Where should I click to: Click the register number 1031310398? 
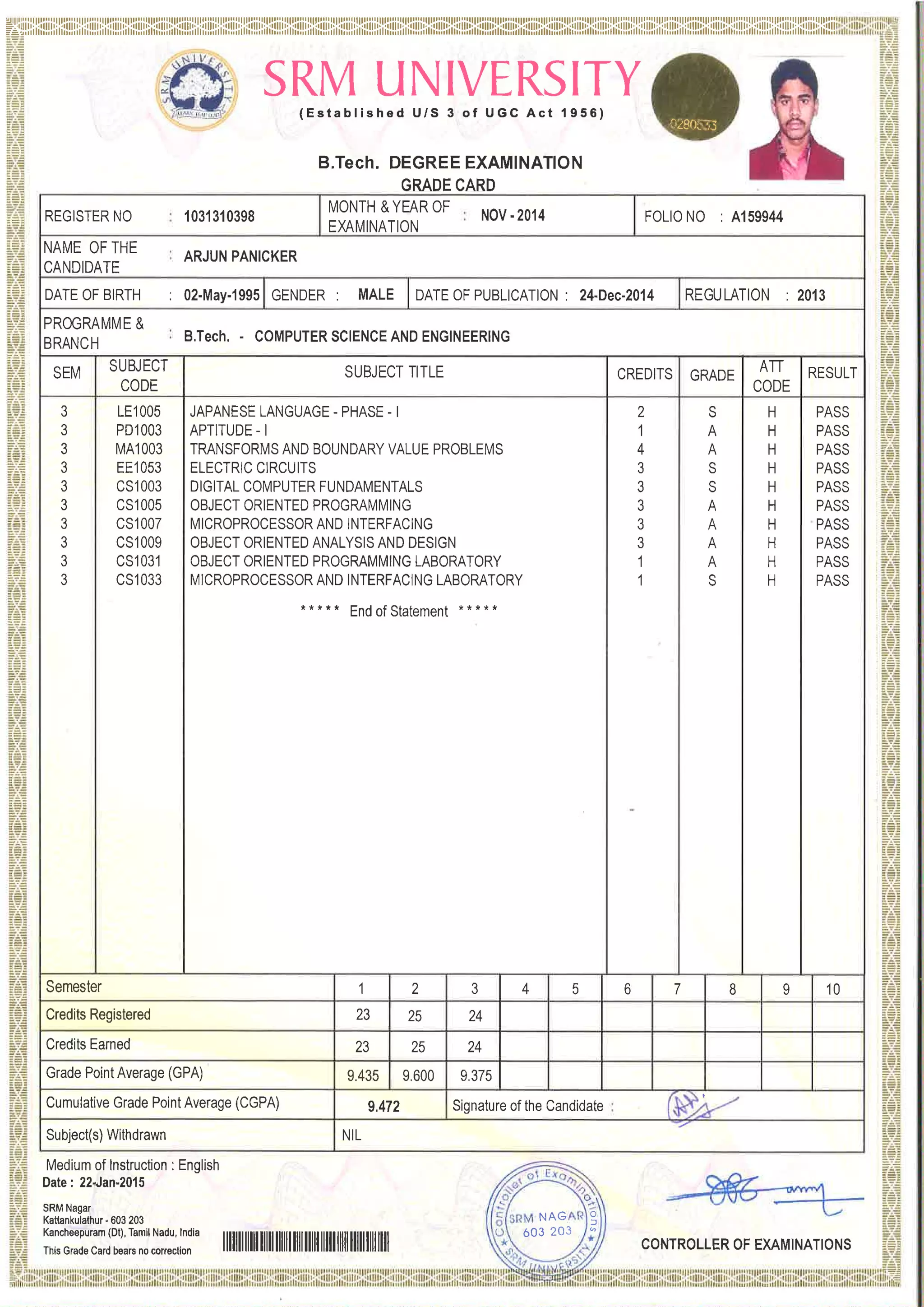[219, 216]
